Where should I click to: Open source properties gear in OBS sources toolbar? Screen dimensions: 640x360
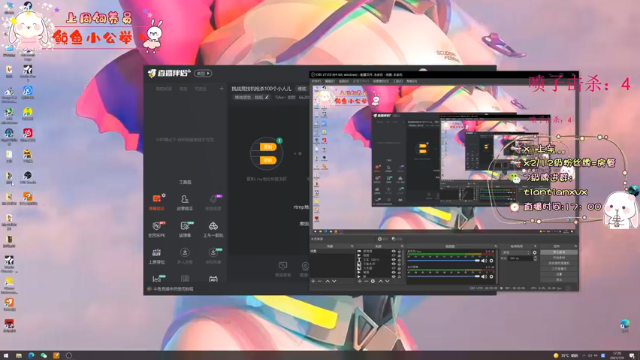click(x=373, y=281)
